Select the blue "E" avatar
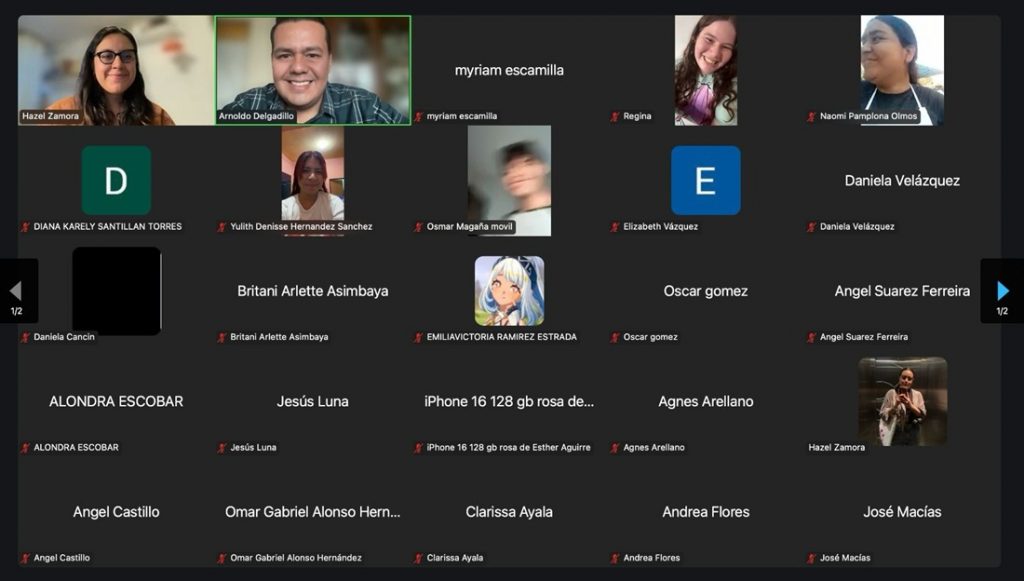Image resolution: width=1024 pixels, height=581 pixels. tap(705, 181)
